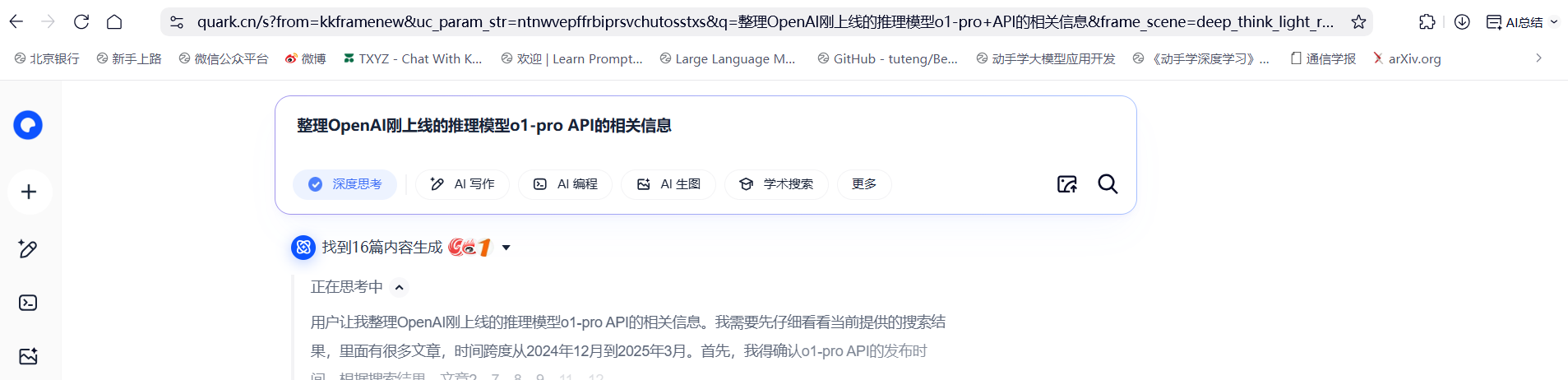Open the GitHub tuteng bookmark
The image size is (1568, 380).
tap(888, 58)
